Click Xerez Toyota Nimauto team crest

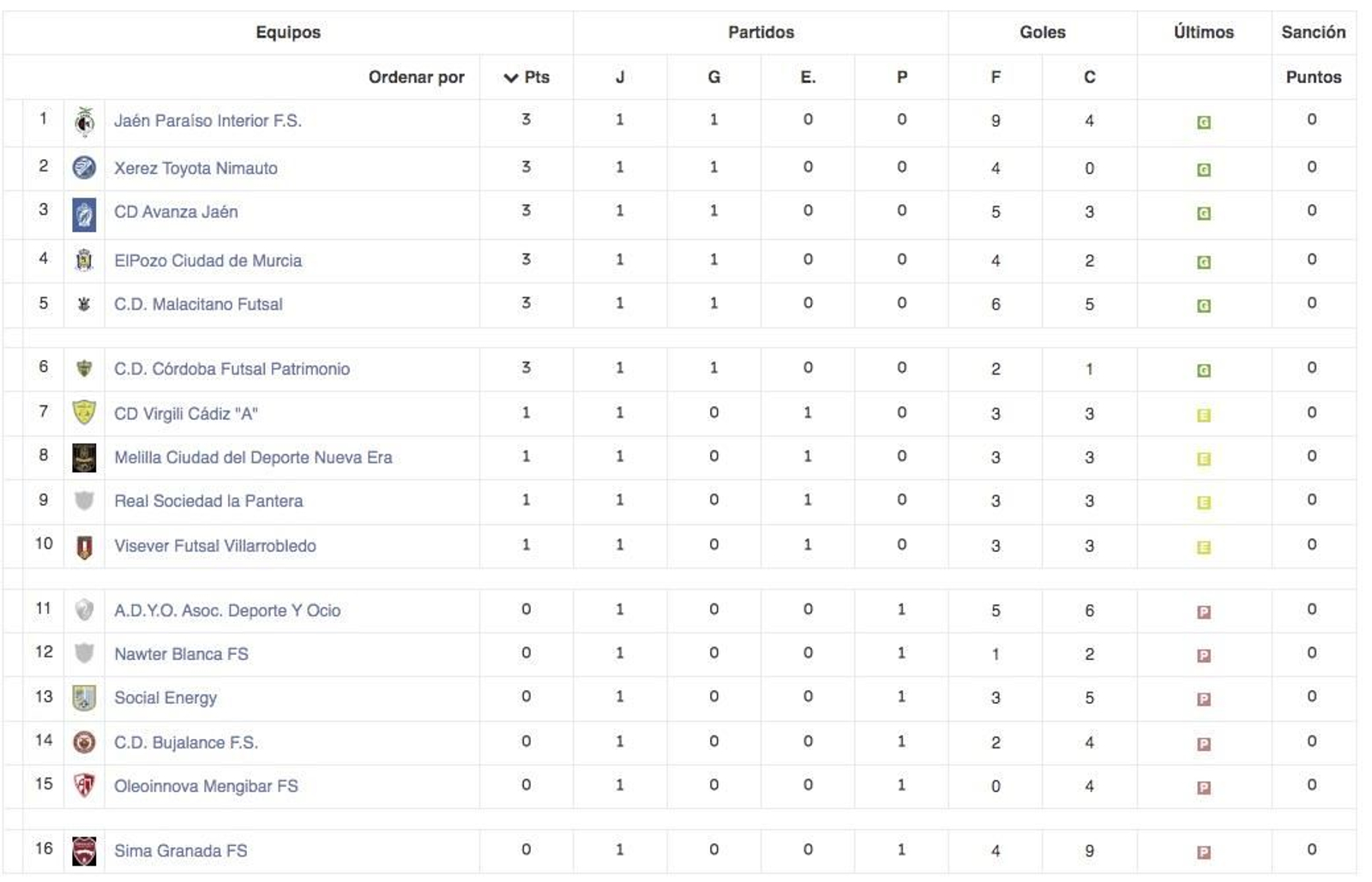point(84,168)
